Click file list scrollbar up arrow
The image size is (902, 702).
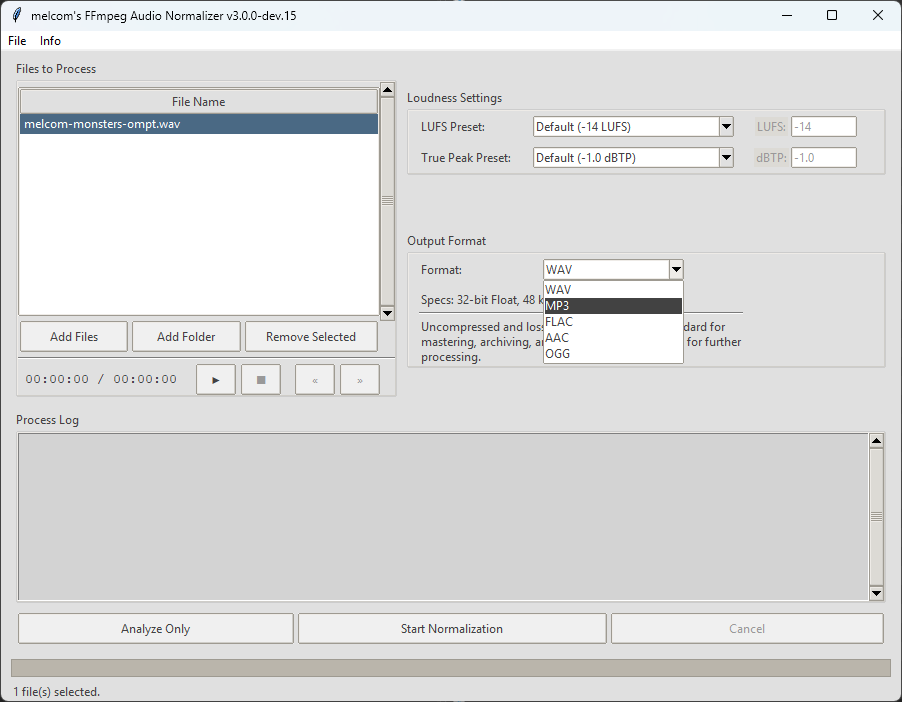[387, 91]
